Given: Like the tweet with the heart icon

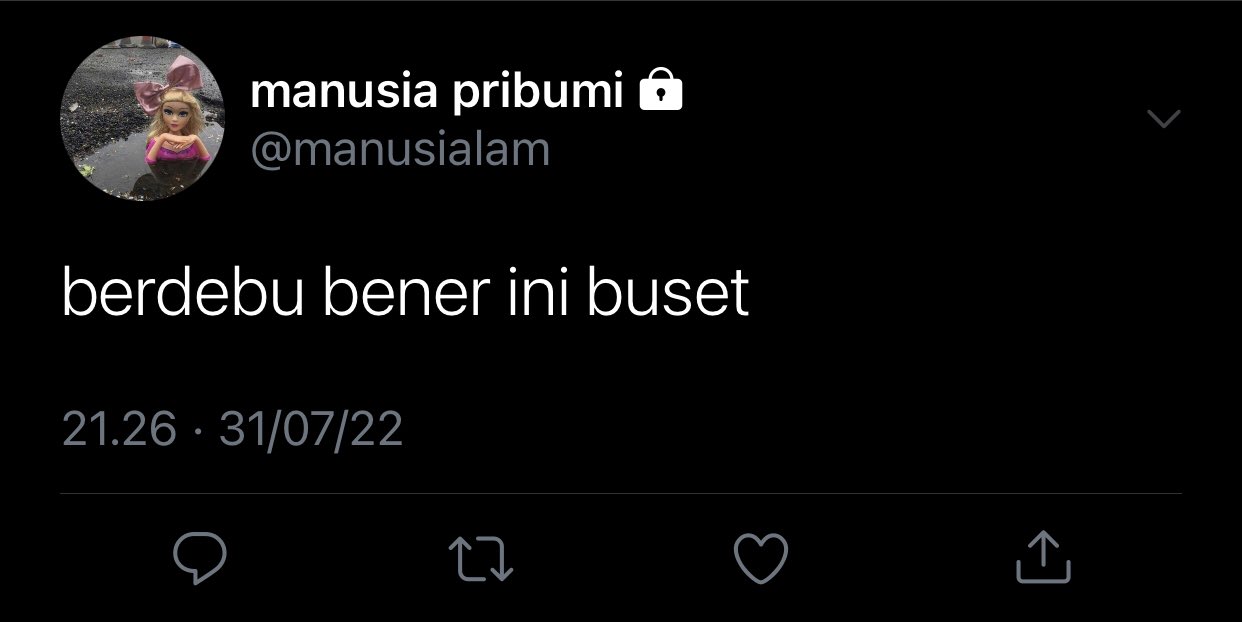Looking at the screenshot, I should (x=761, y=558).
